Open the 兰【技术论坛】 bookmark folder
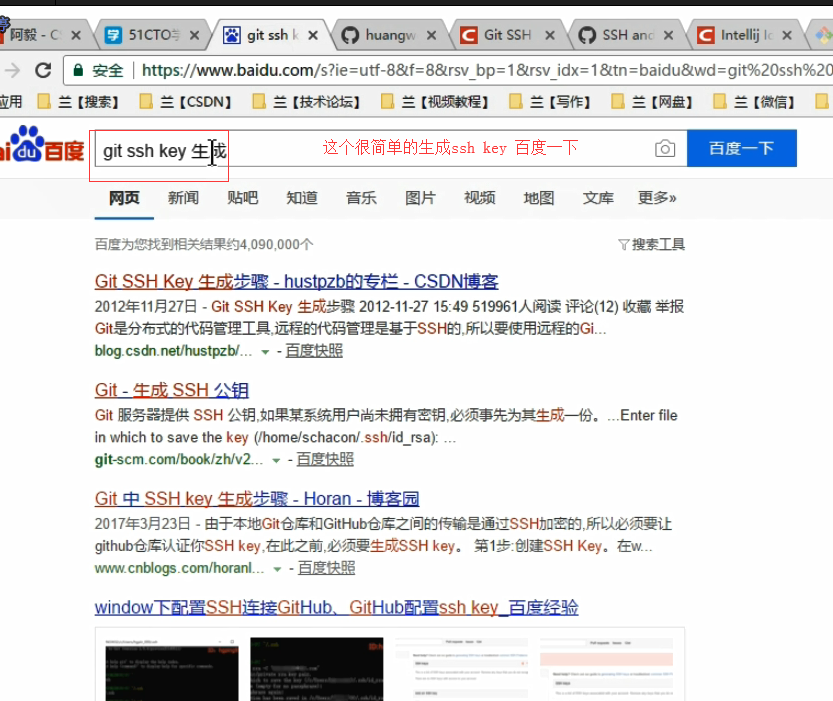Viewport: 833px width, 701px height. pos(307,101)
